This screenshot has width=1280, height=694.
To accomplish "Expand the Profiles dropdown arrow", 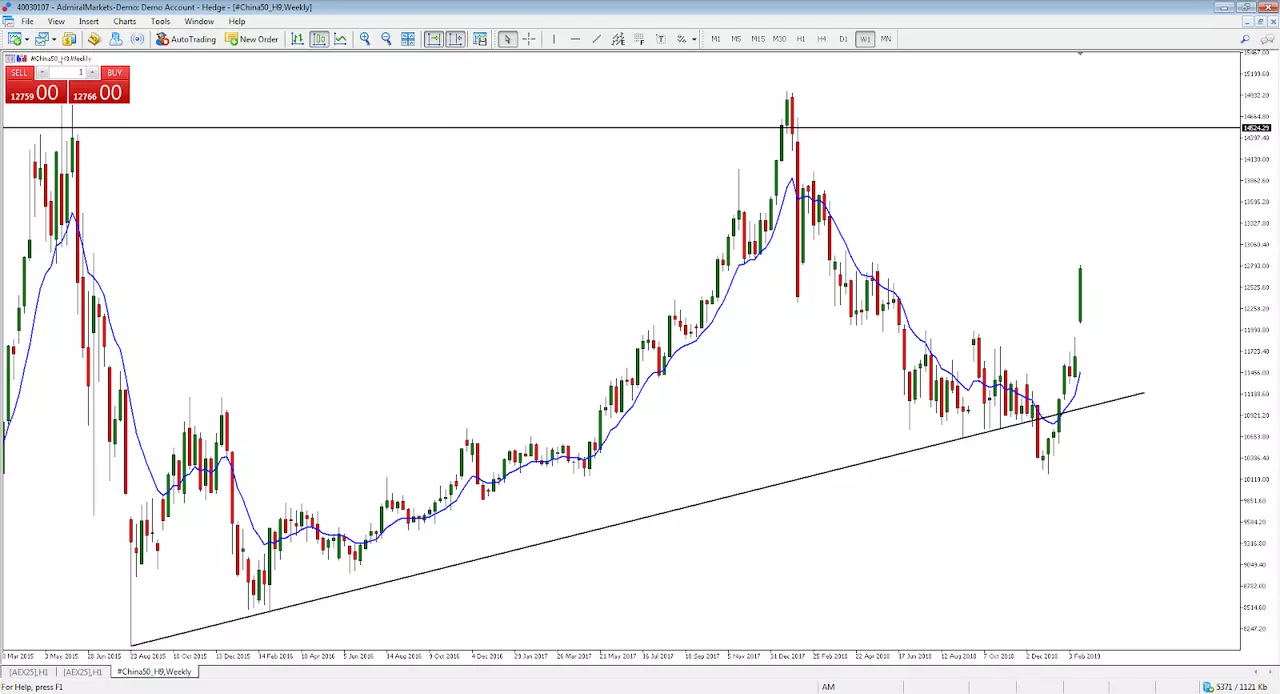I will [x=54, y=39].
